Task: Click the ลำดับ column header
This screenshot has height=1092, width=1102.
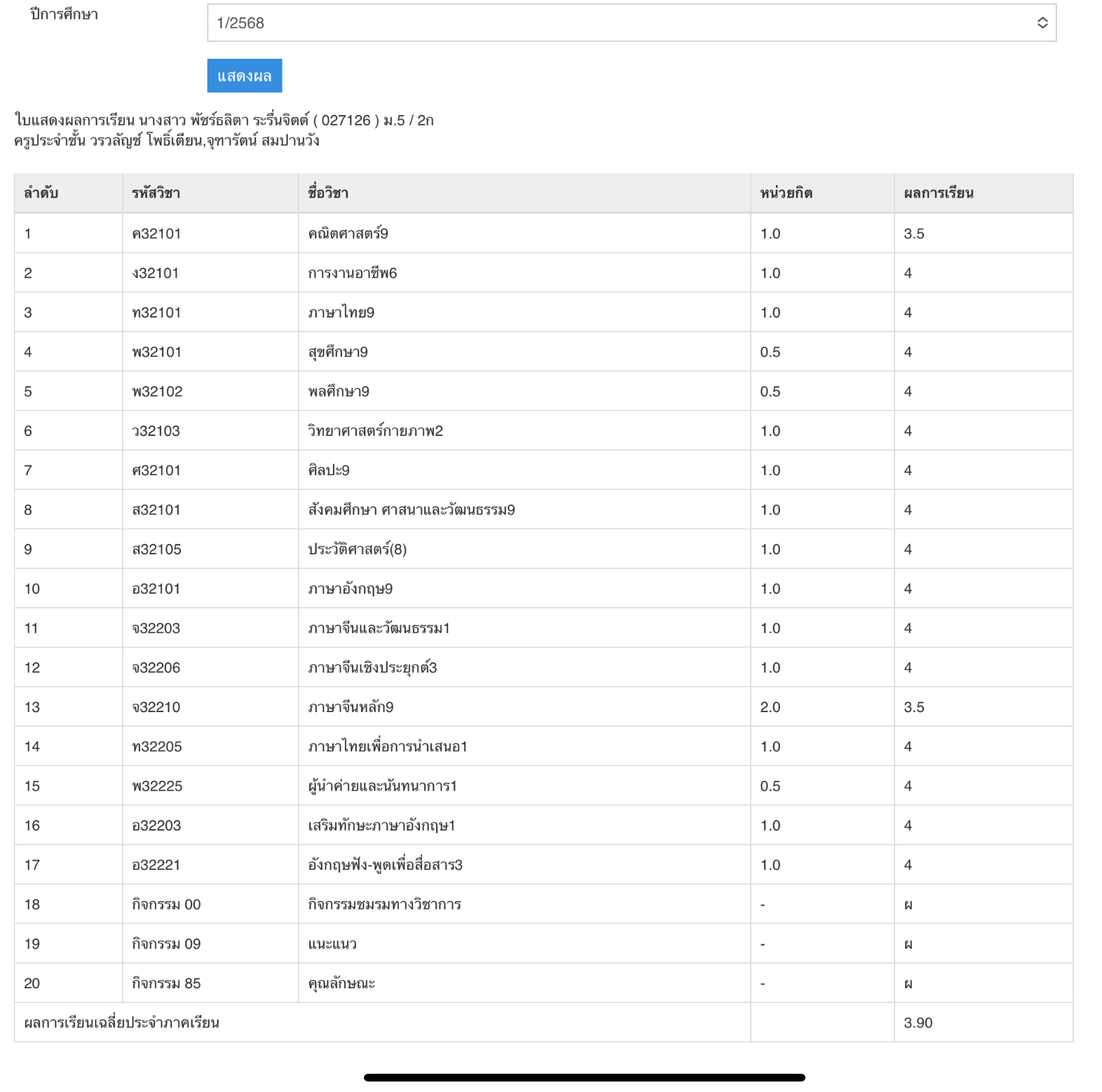Action: (x=41, y=193)
